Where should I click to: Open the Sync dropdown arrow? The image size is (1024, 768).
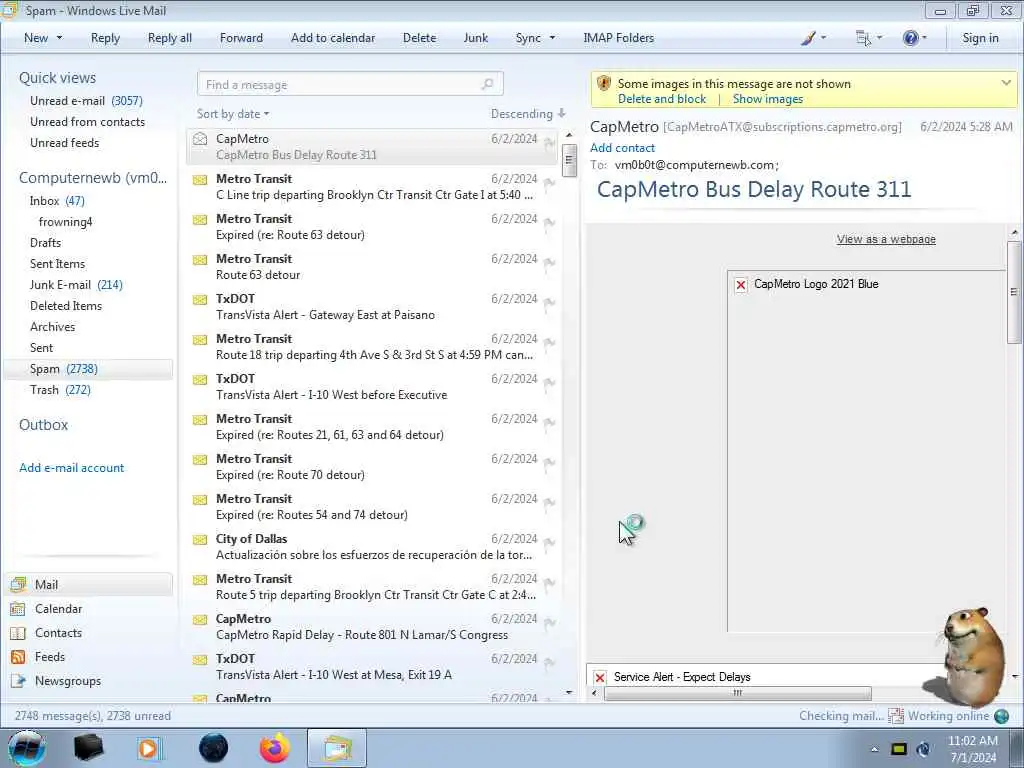(x=552, y=38)
